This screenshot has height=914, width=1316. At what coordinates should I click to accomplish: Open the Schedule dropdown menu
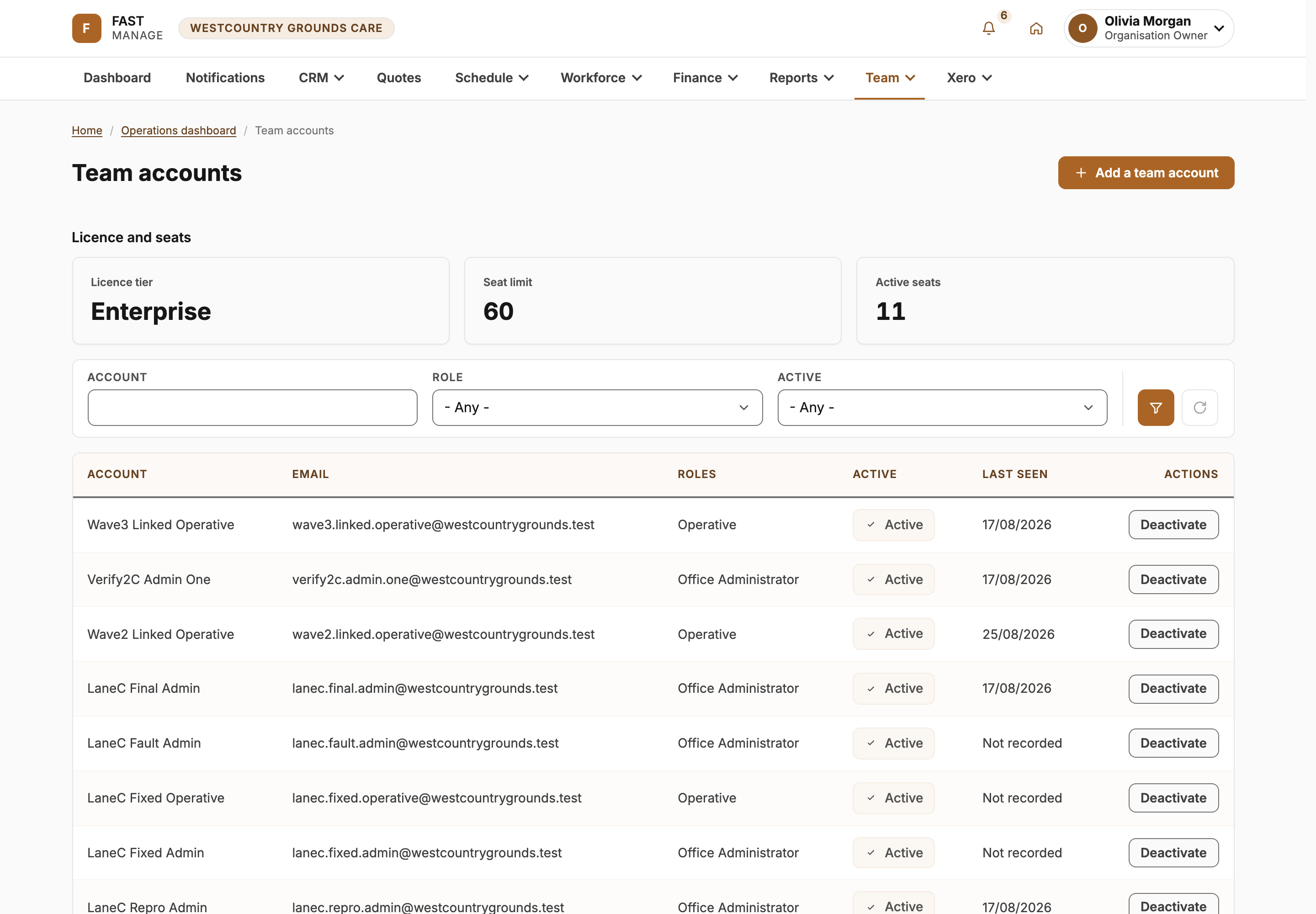[x=492, y=78]
